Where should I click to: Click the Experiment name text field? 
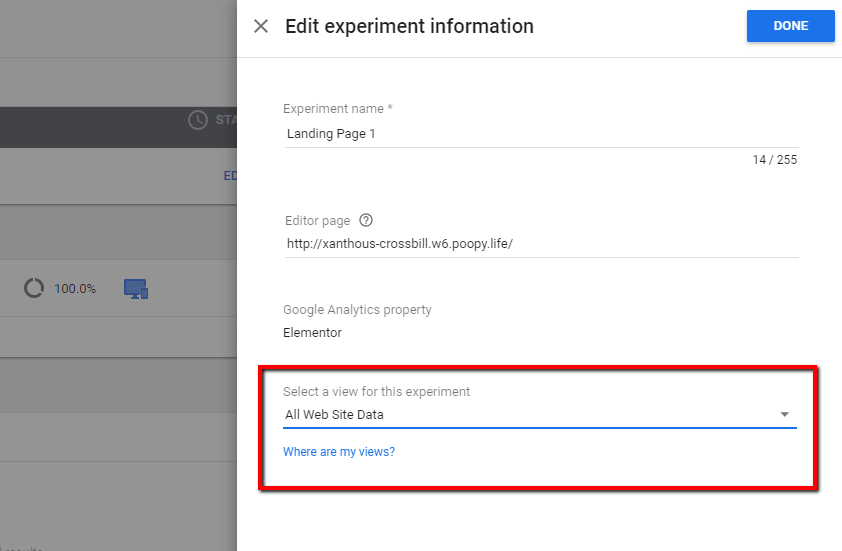[x=540, y=134]
